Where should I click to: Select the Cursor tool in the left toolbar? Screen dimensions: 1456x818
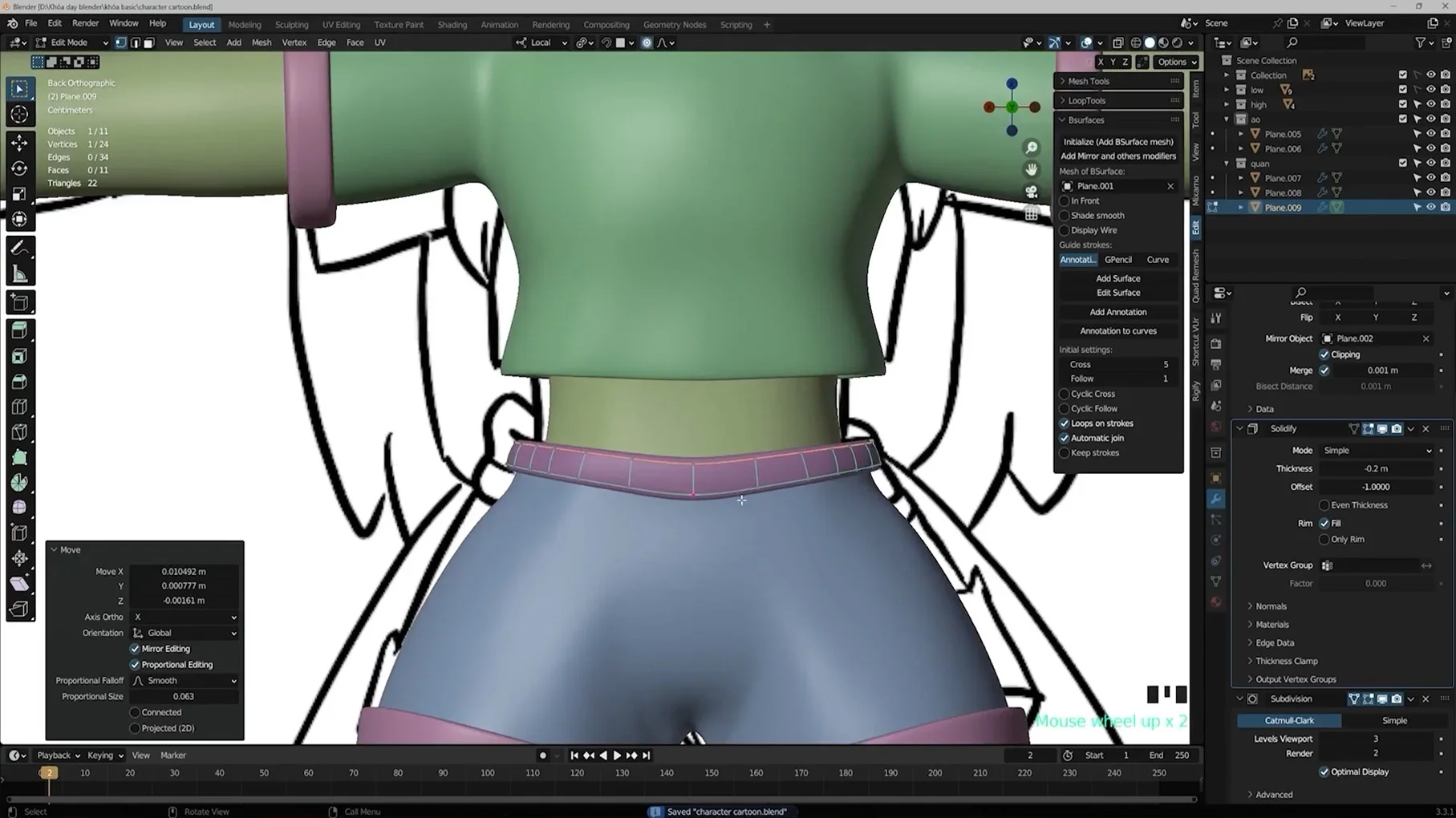point(19,115)
